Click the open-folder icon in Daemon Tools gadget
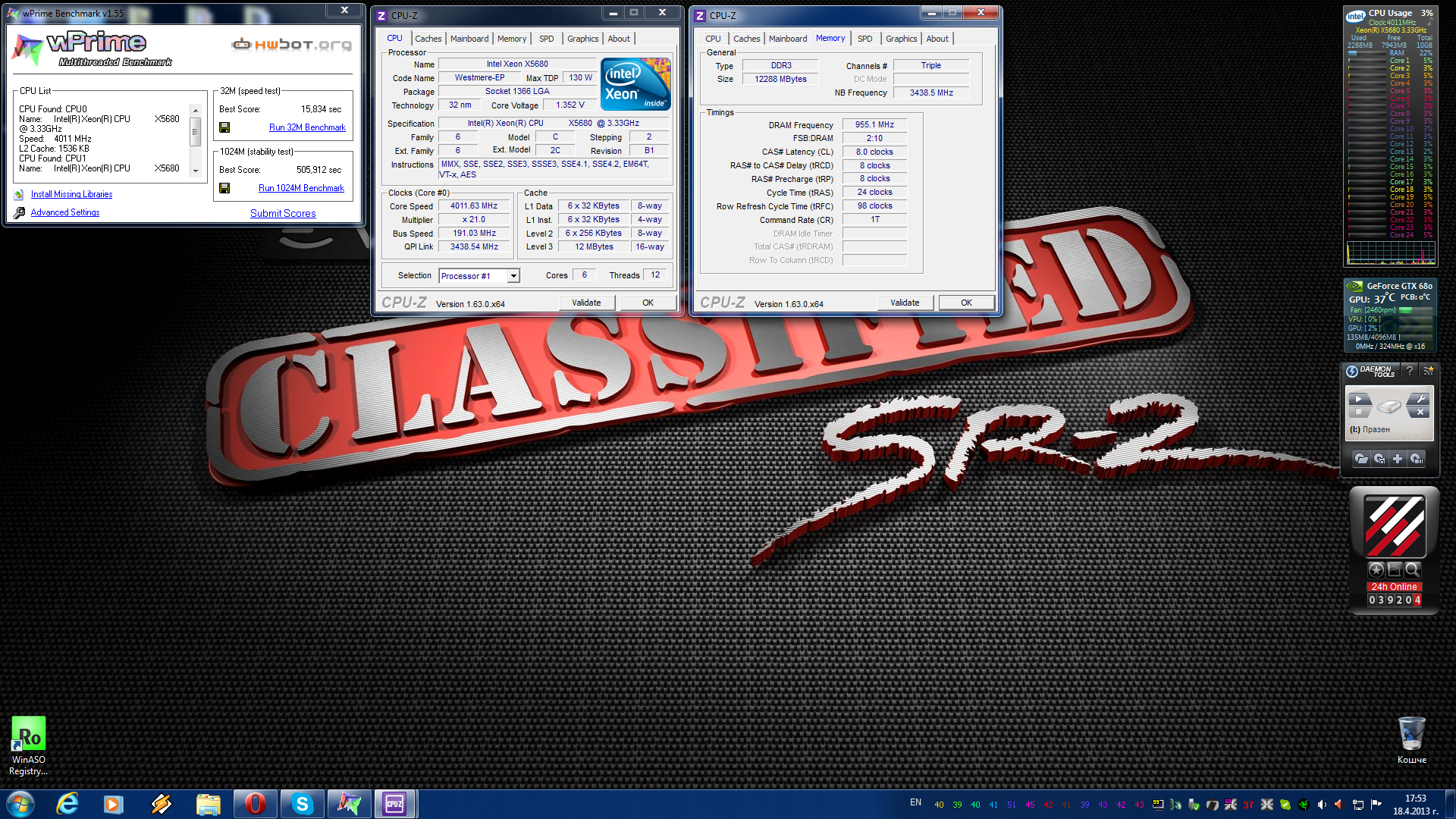 point(1361,459)
